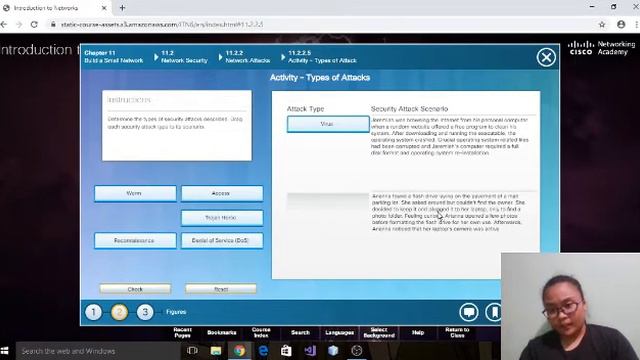
Task: Click the Cisco Networking Academy logo
Action: click(602, 48)
